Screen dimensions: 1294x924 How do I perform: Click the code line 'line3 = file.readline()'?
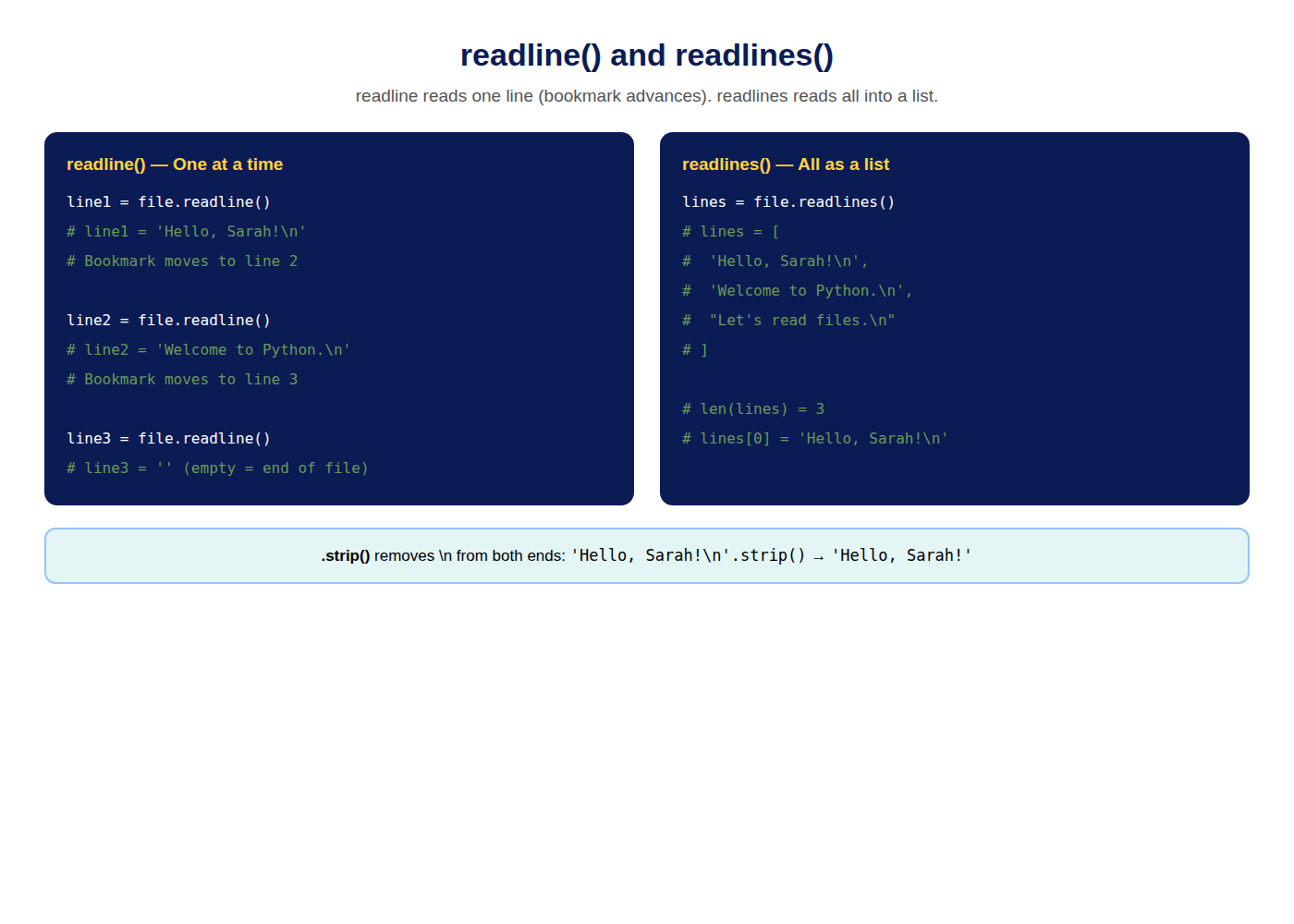[x=168, y=439]
